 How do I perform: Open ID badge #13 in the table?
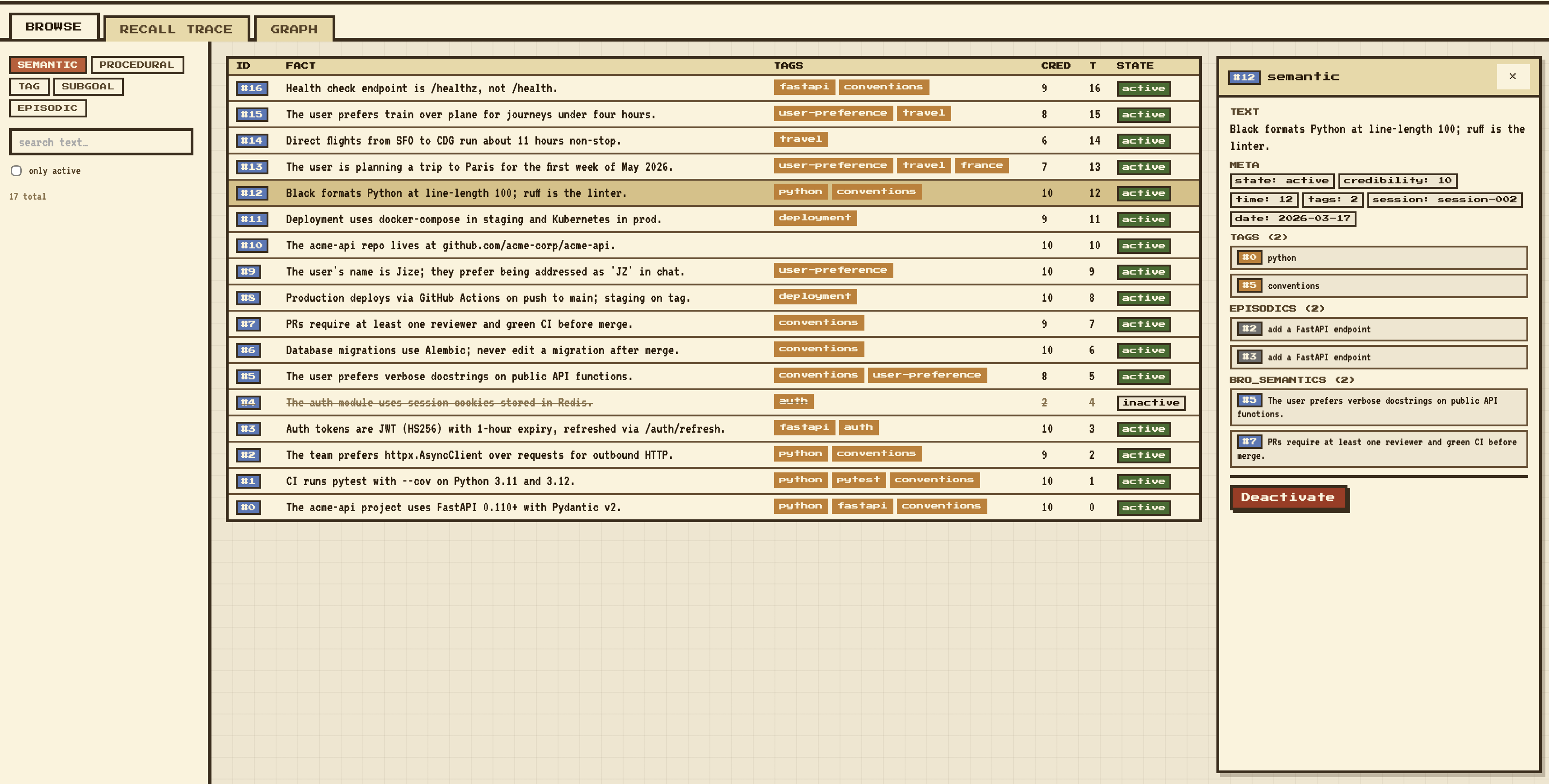tap(252, 166)
